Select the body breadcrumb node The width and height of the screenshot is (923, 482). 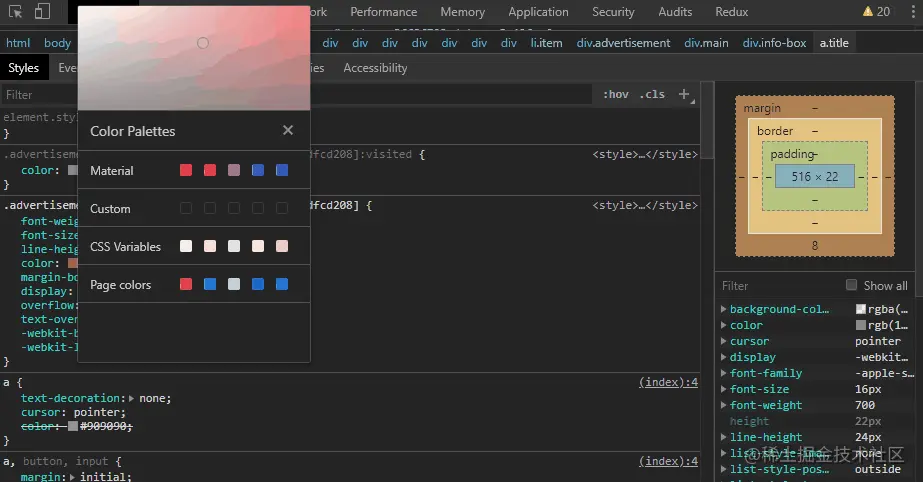click(58, 43)
